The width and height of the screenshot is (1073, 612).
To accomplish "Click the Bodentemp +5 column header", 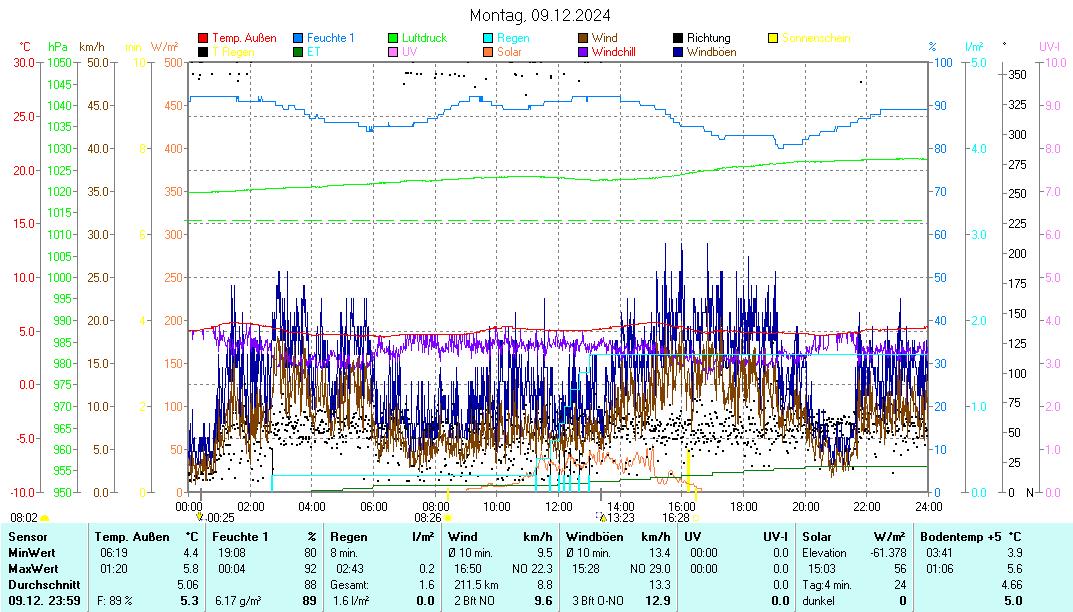I will (956, 537).
